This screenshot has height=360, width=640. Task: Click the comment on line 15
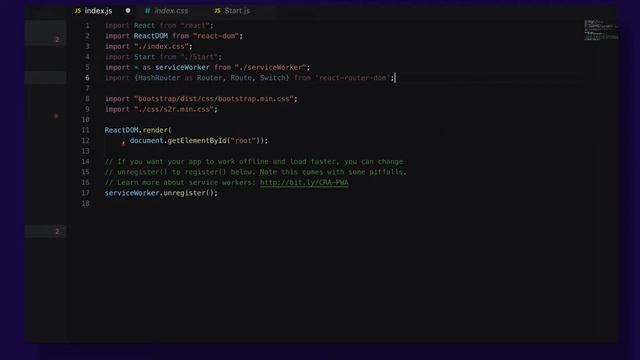tap(256, 172)
